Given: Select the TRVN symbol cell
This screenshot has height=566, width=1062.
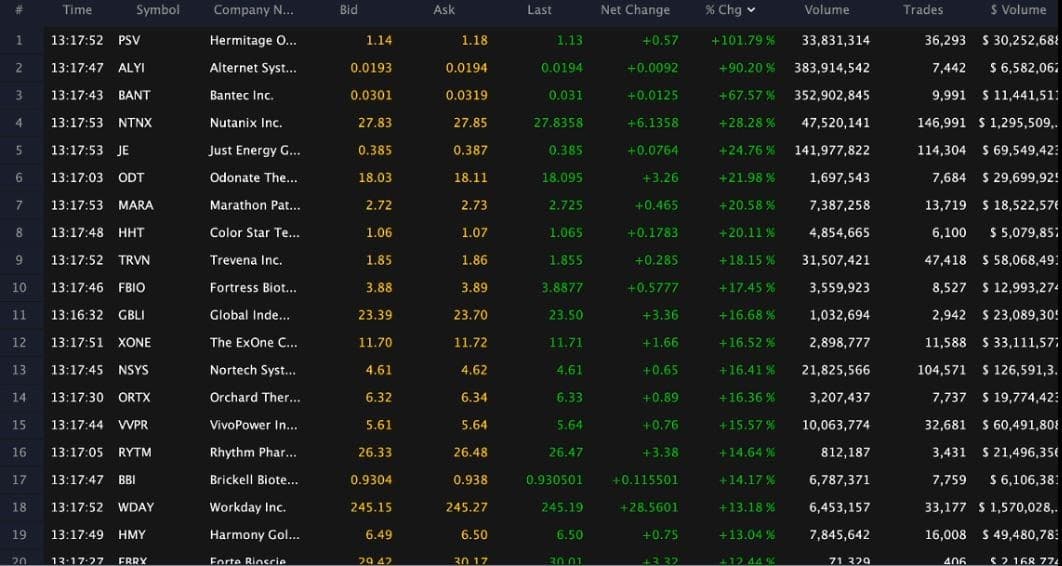Looking at the screenshot, I should coord(134,260).
